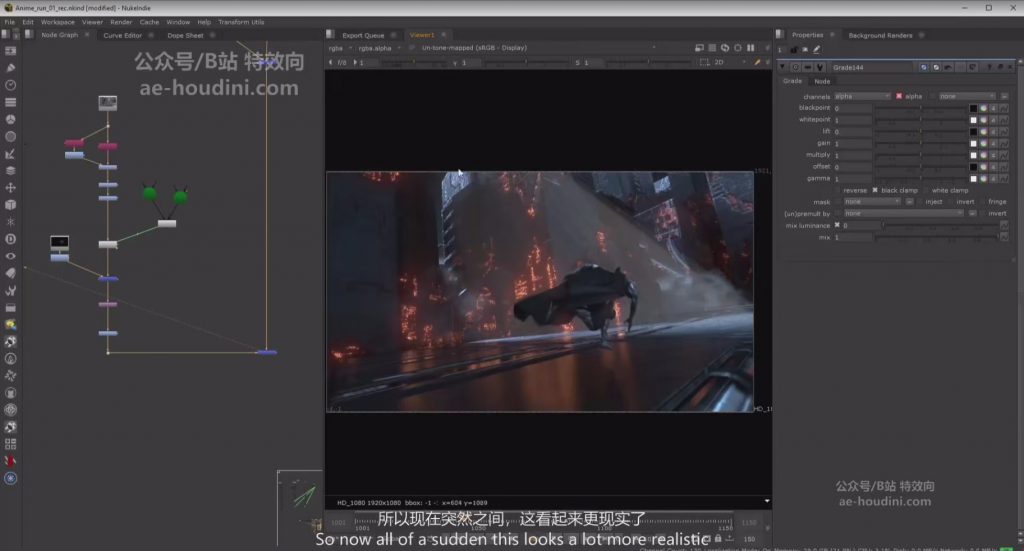Pause the viewer with the pause icon
Image resolution: width=1024 pixels, height=551 pixels.
[x=750, y=48]
